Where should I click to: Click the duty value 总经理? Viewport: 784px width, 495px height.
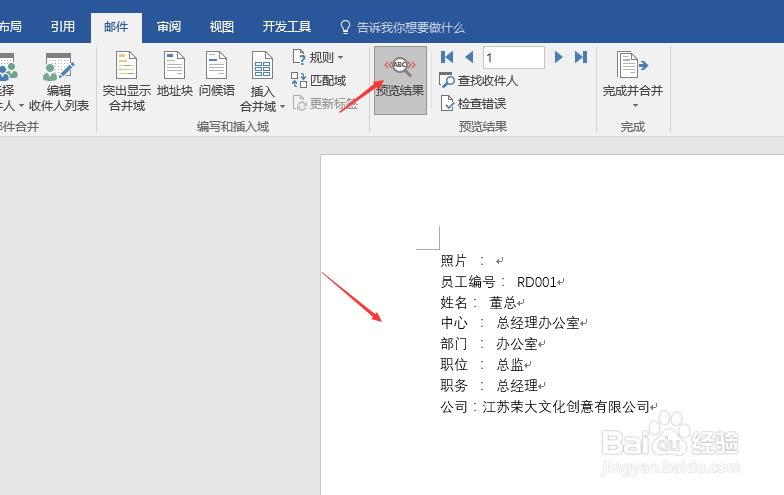(x=517, y=386)
